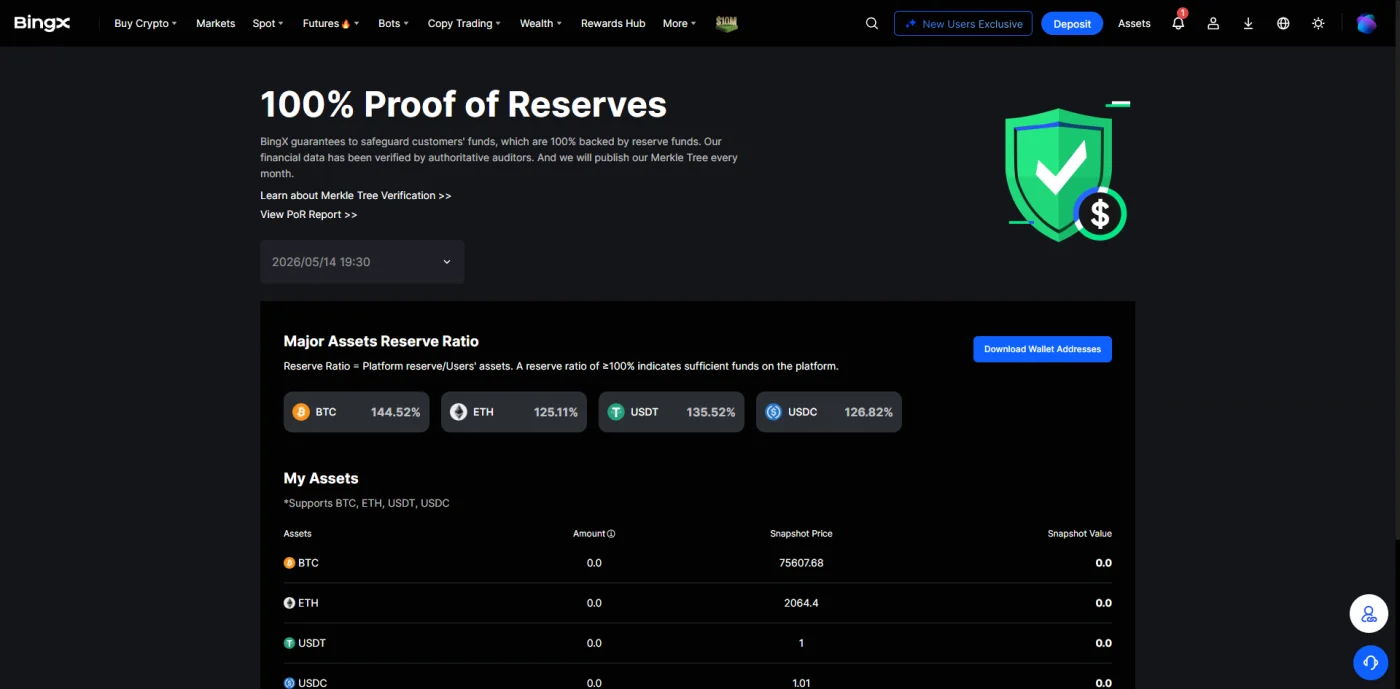The height and width of the screenshot is (689, 1400).
Task: Open the floating user link icon button
Action: (1369, 614)
